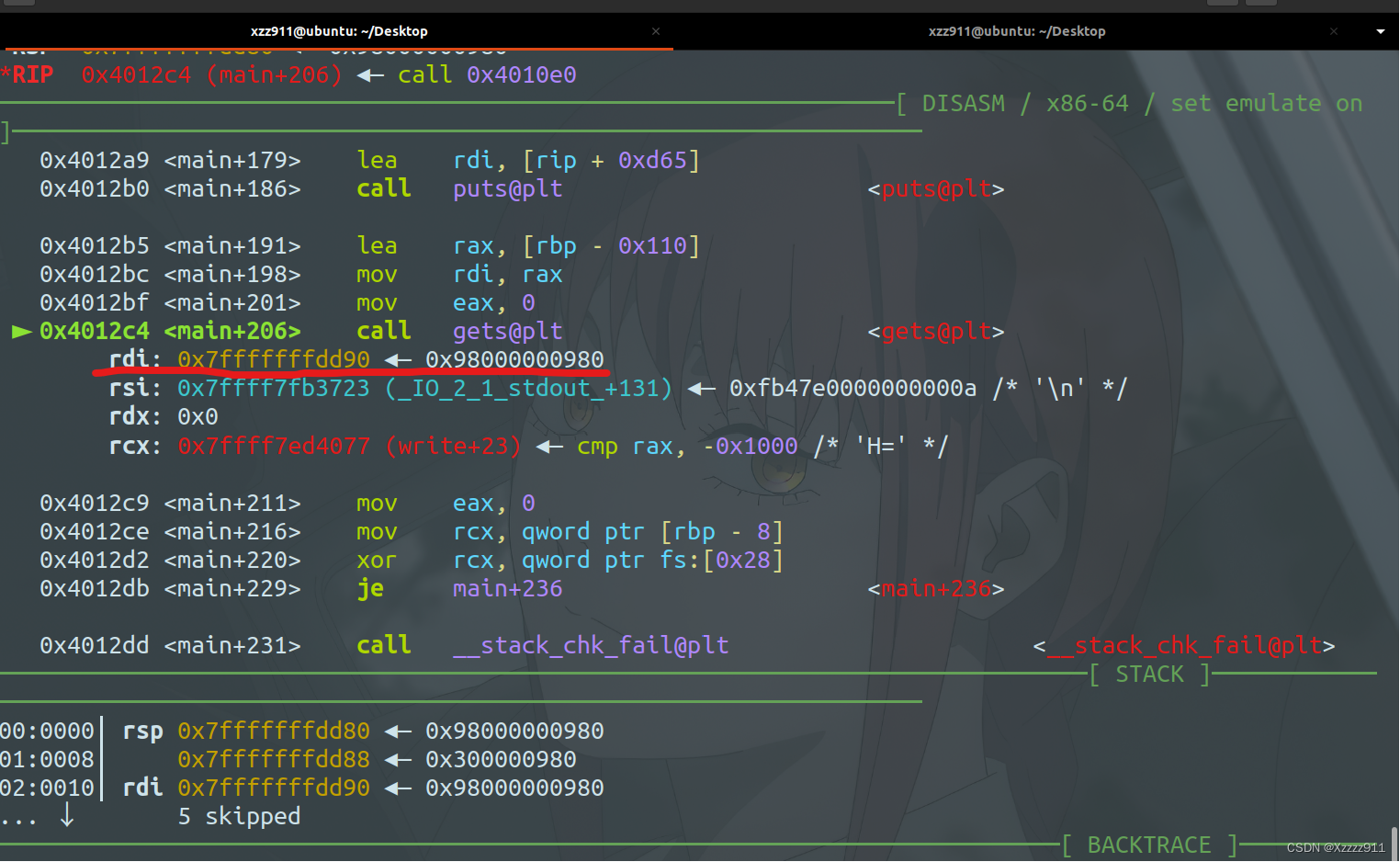The image size is (1400, 862).
Task: Switch to the first xzz911@ubuntu terminal tab
Action: [338, 31]
